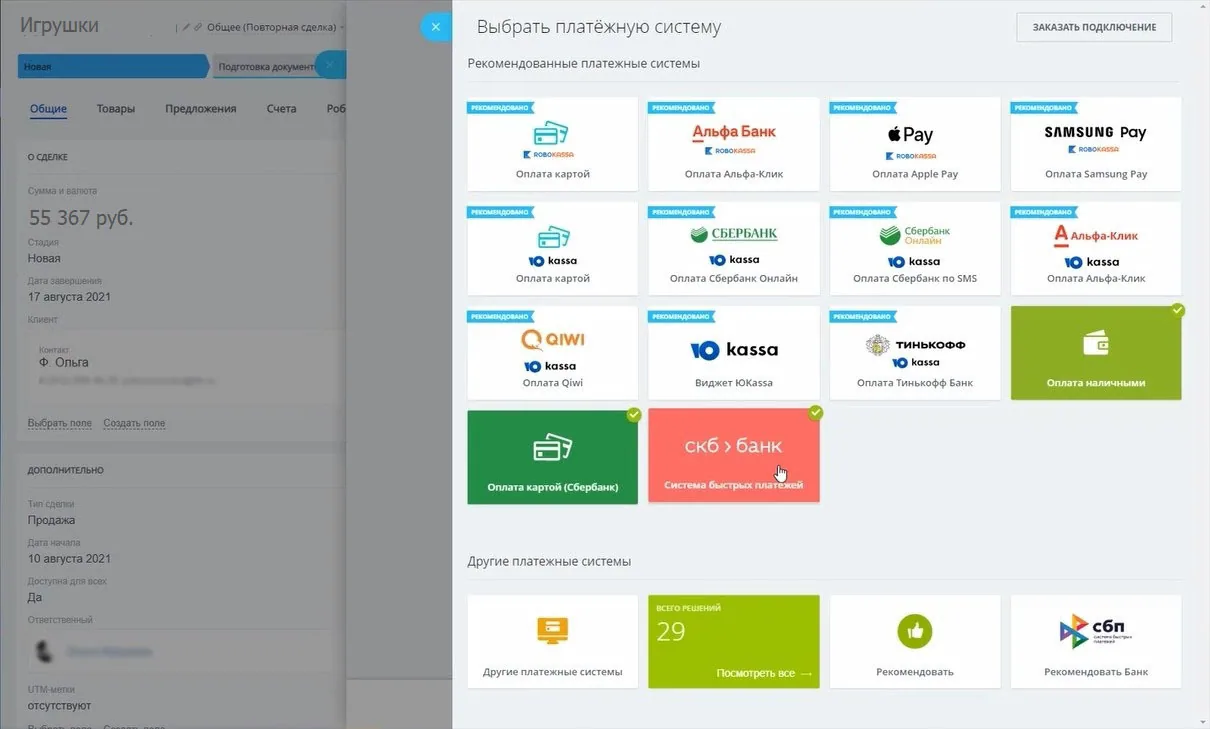Toggle checkmark on Оплата наличными tile

[1178, 310]
